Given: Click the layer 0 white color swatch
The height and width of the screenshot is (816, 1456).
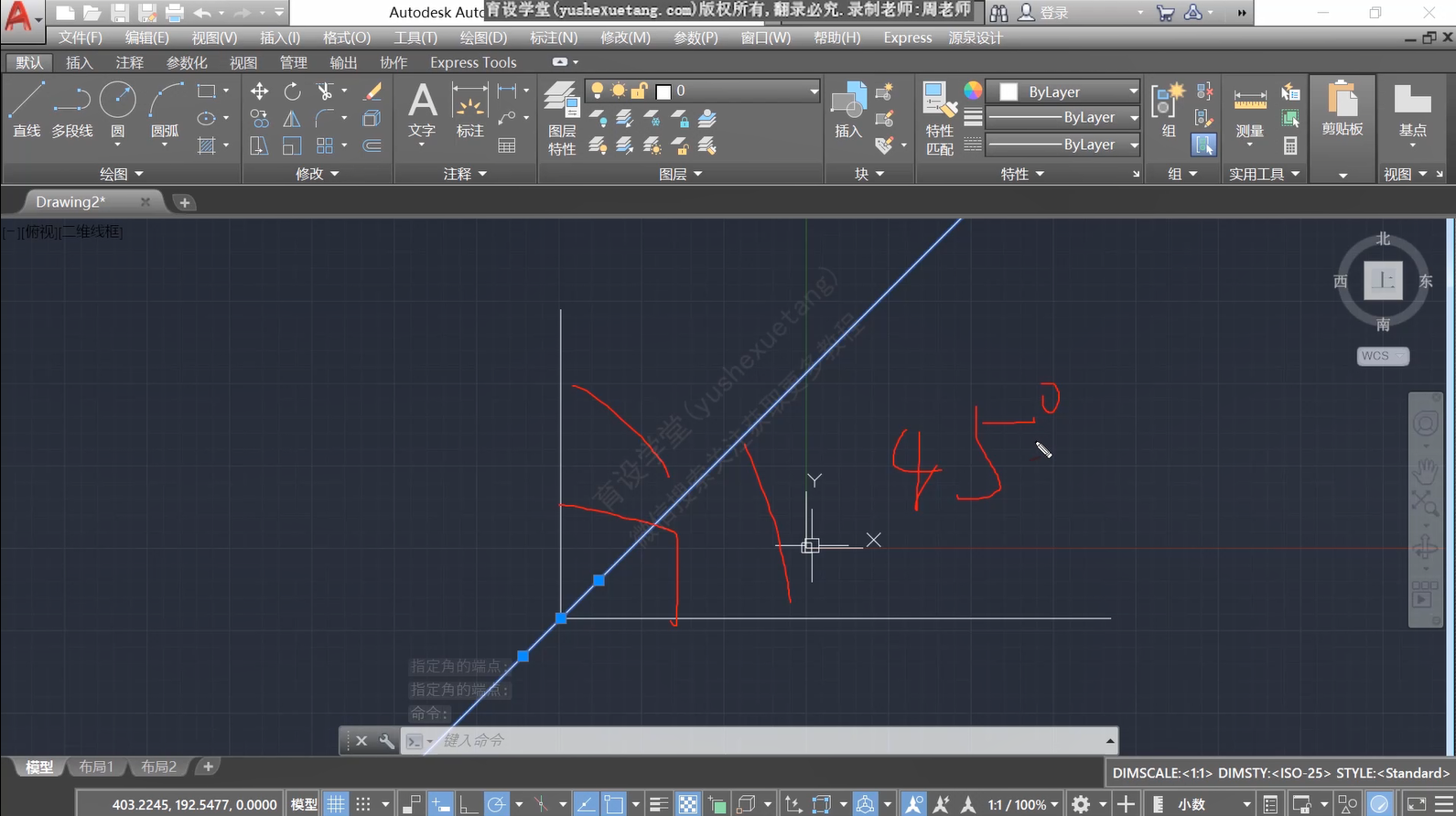Looking at the screenshot, I should (664, 91).
